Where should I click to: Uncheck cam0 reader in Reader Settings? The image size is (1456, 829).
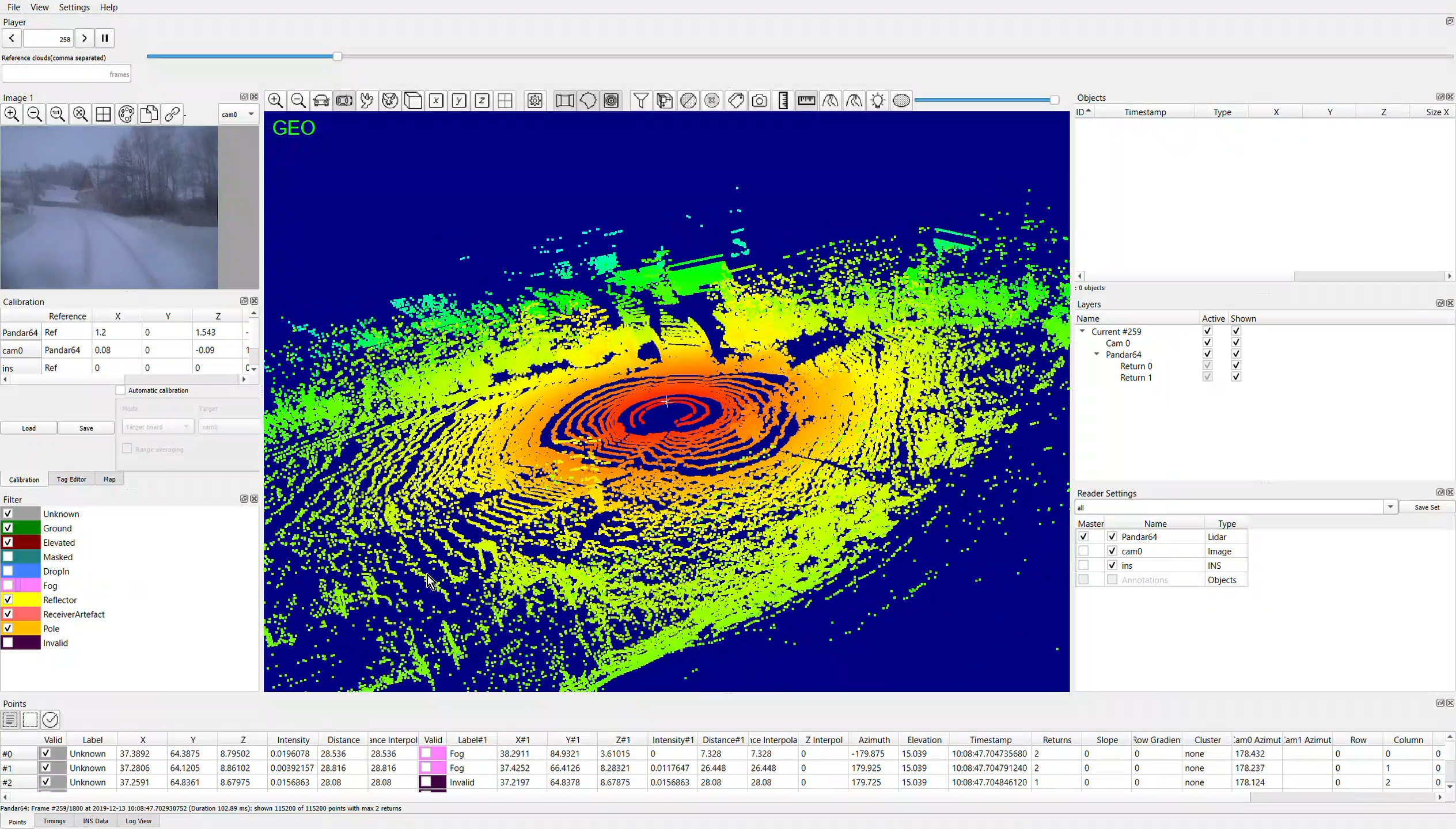[1112, 551]
